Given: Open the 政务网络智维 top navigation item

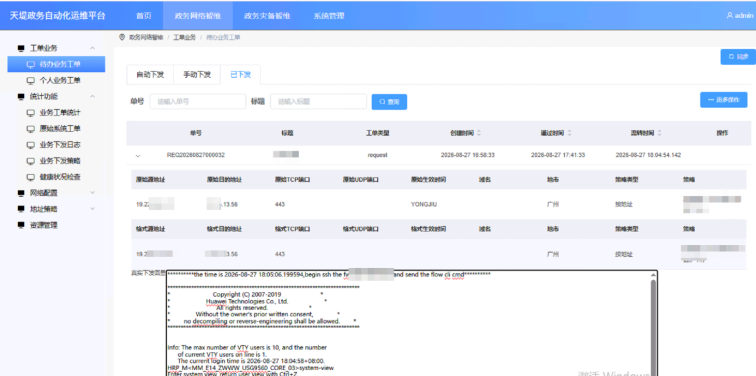Looking at the screenshot, I should tap(198, 15).
